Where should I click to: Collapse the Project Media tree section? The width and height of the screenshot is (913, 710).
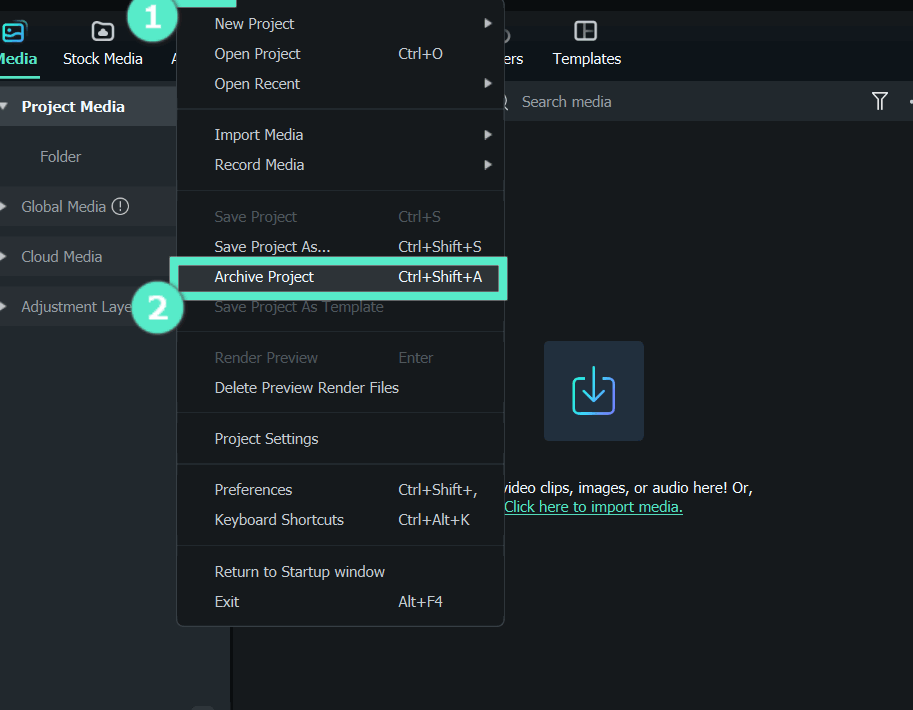pyautogui.click(x=4, y=107)
